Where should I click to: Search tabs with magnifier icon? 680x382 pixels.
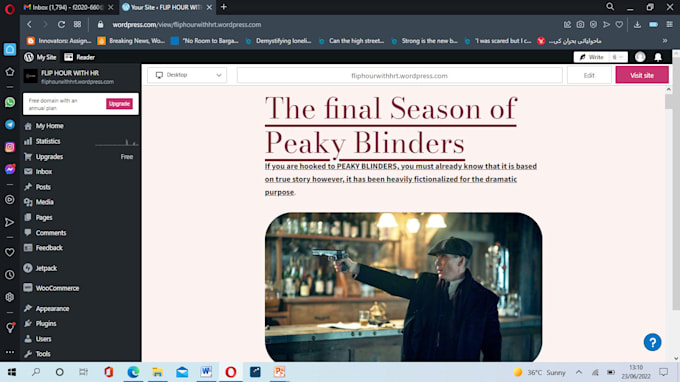tap(610, 7)
